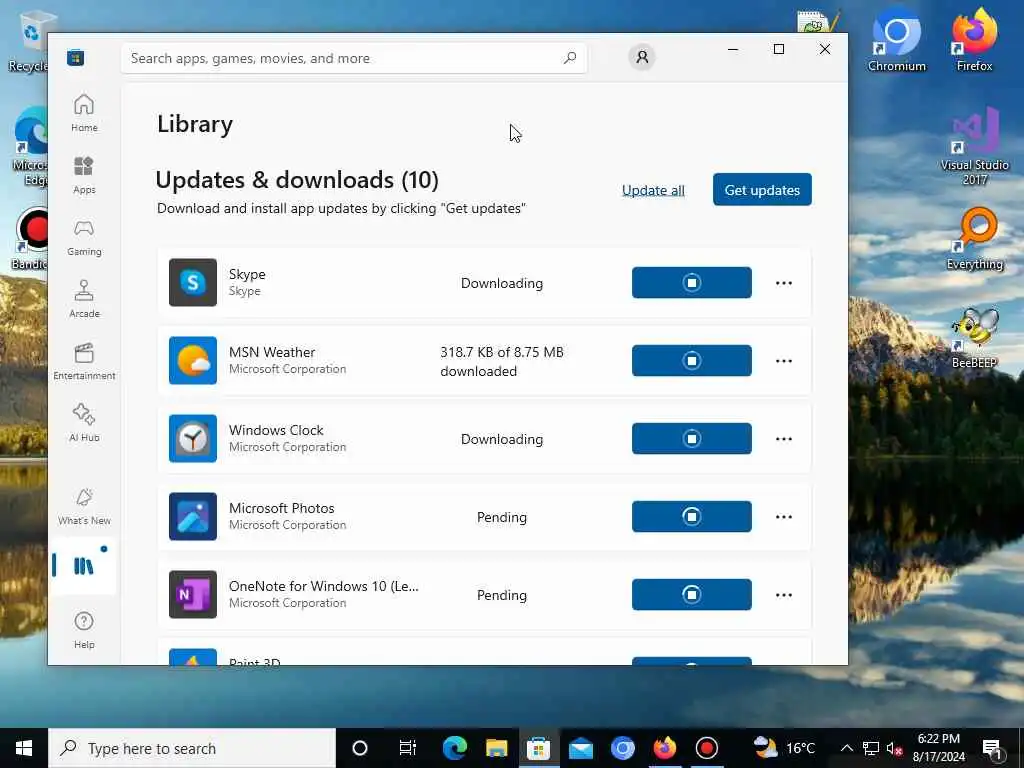Screen dimensions: 1024x768
Task: Open the Arcade section
Action: 84,299
